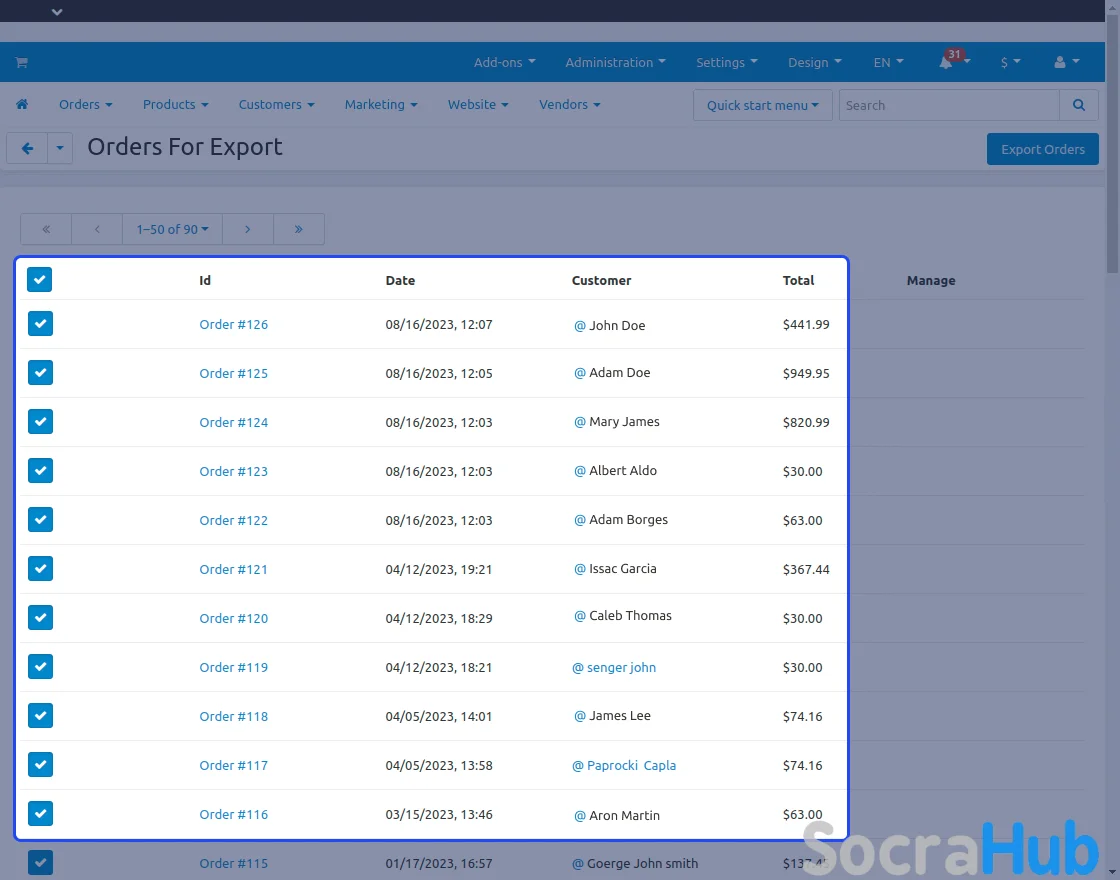
Task: Open the Orders menu
Action: click(x=85, y=105)
